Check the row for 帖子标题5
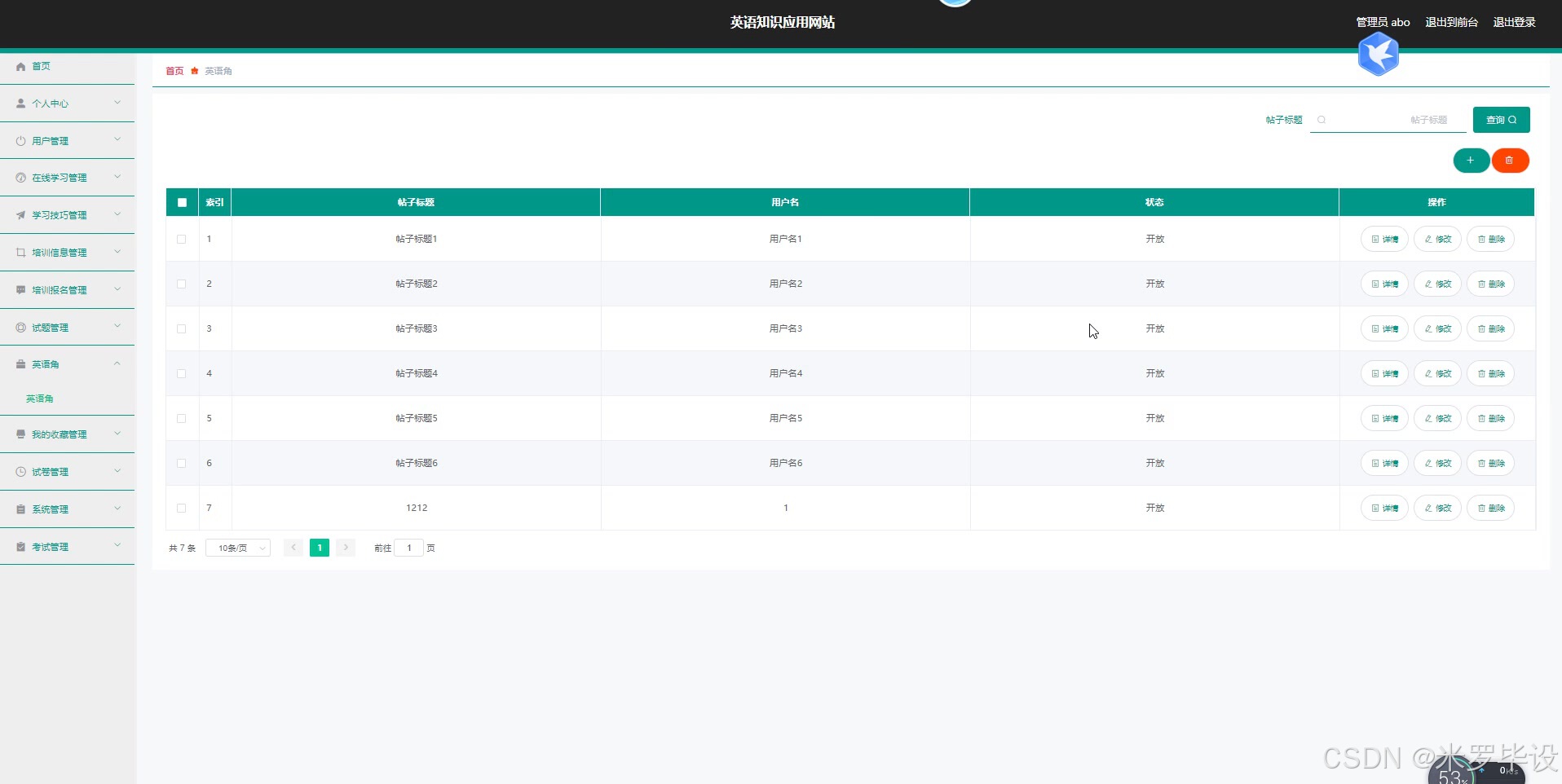Image resolution: width=1562 pixels, height=784 pixels. [x=182, y=418]
